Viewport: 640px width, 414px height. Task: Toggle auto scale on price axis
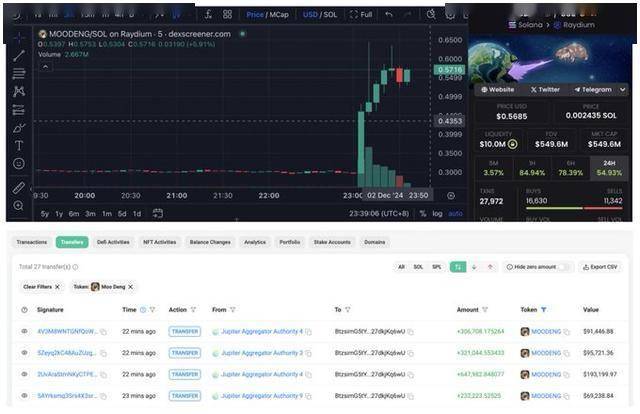point(456,213)
